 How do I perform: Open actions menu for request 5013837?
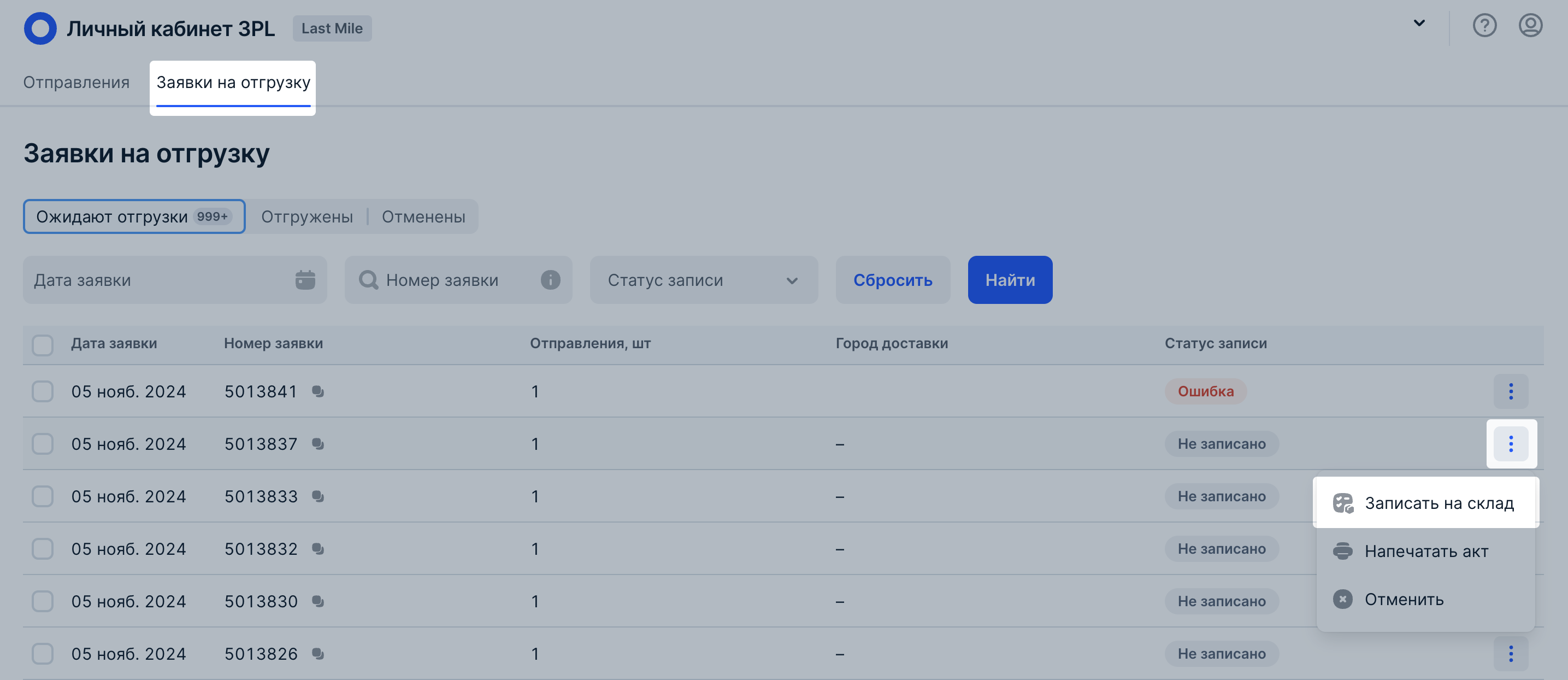1511,444
